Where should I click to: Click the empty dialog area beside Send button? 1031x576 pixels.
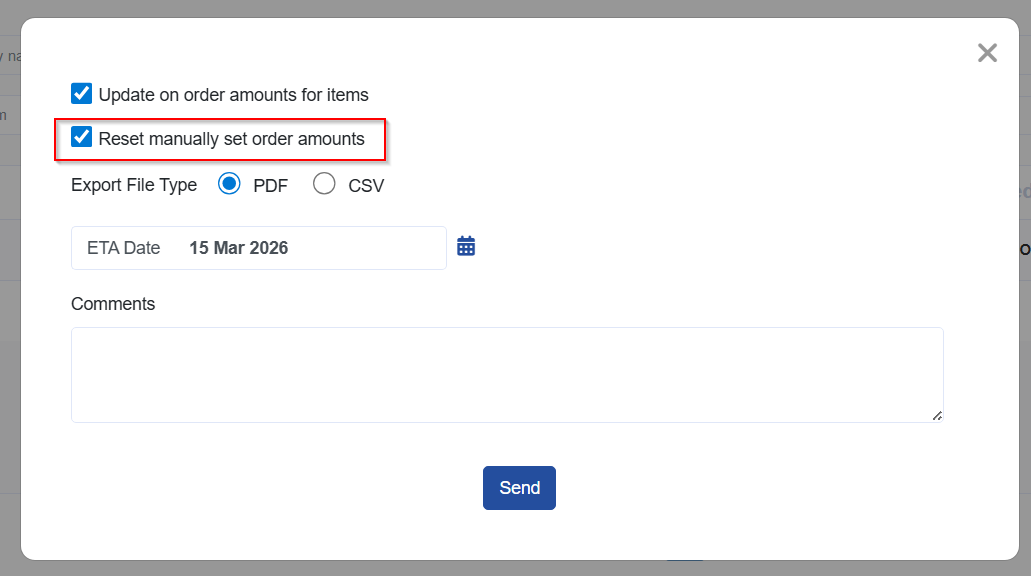[x=750, y=488]
